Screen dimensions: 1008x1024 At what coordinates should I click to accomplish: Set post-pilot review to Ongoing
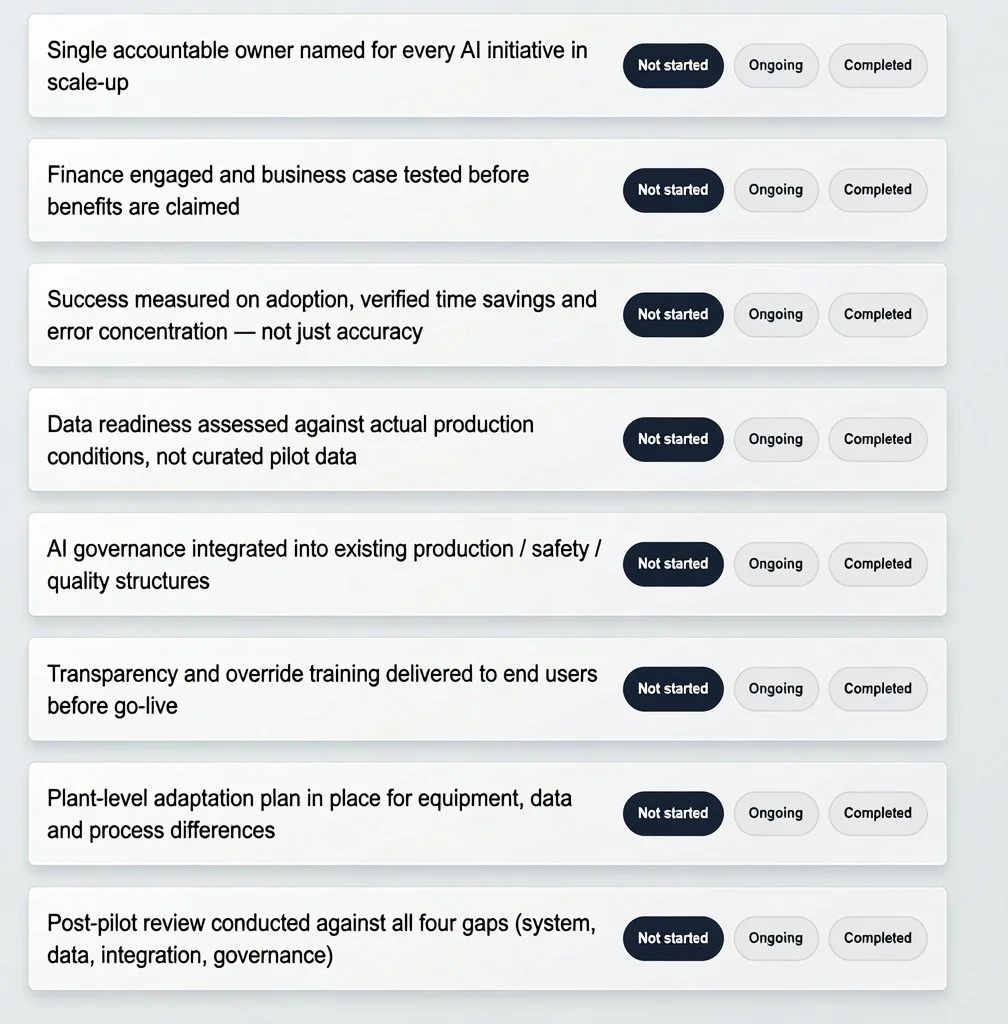click(x=776, y=938)
